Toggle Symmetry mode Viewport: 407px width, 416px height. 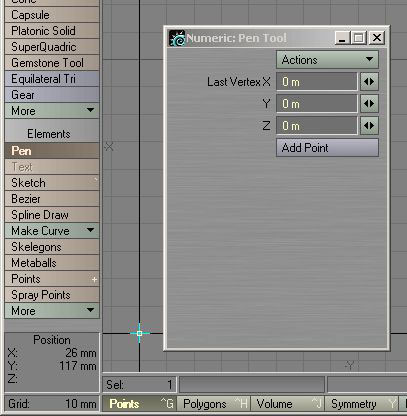click(362, 404)
